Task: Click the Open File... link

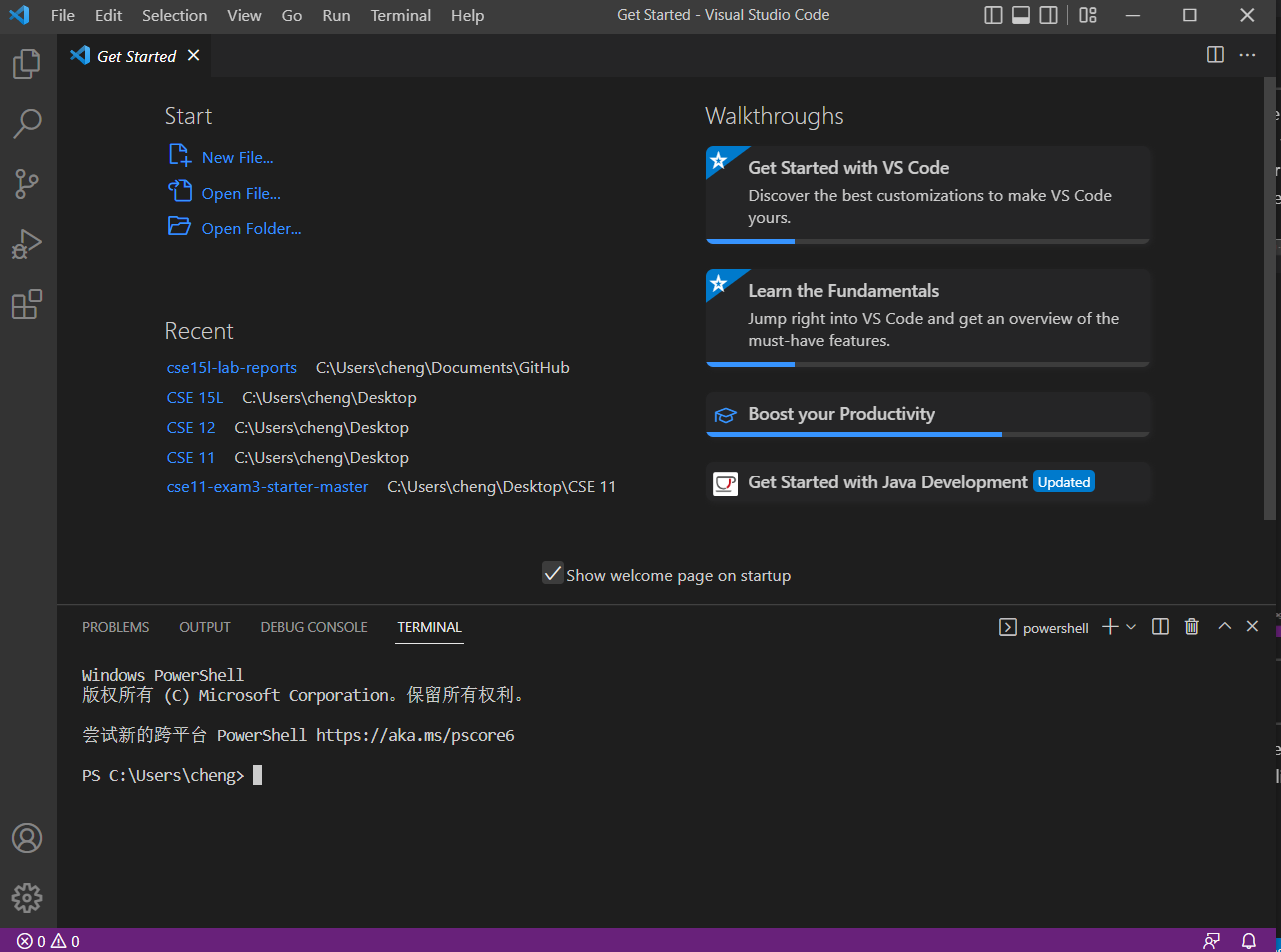Action: point(241,194)
